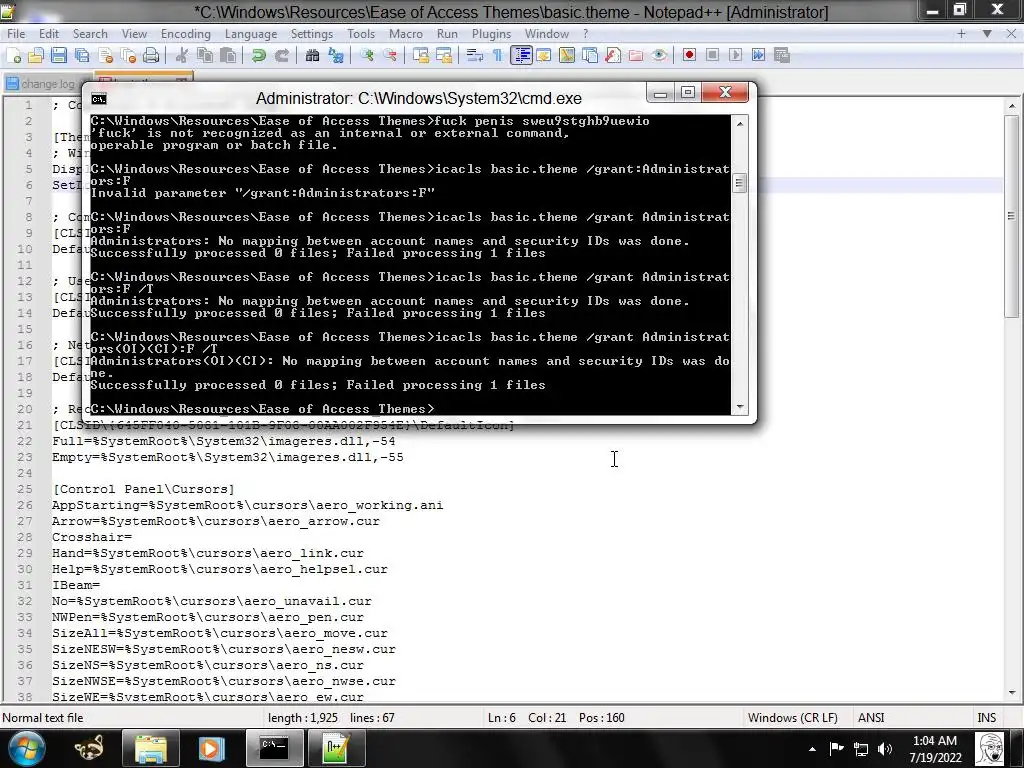Click the Save All toolbar icon
Viewport: 1024px width, 768px height.
pos(82,56)
